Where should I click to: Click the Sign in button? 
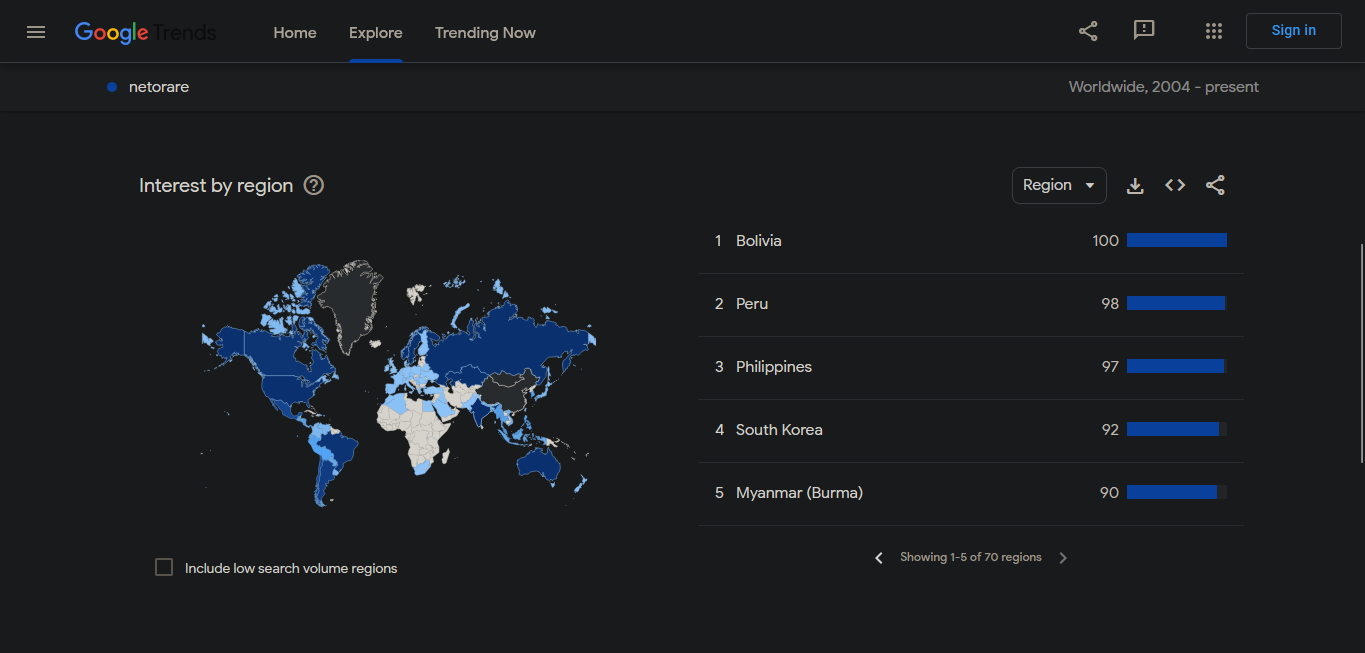point(1294,31)
